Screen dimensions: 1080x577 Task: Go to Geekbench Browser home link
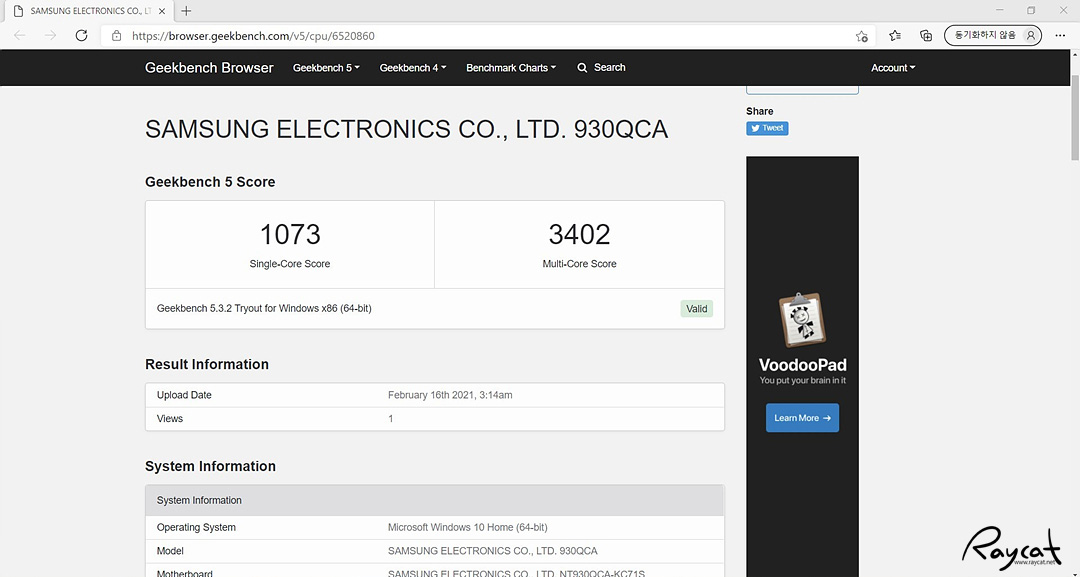[x=209, y=67]
